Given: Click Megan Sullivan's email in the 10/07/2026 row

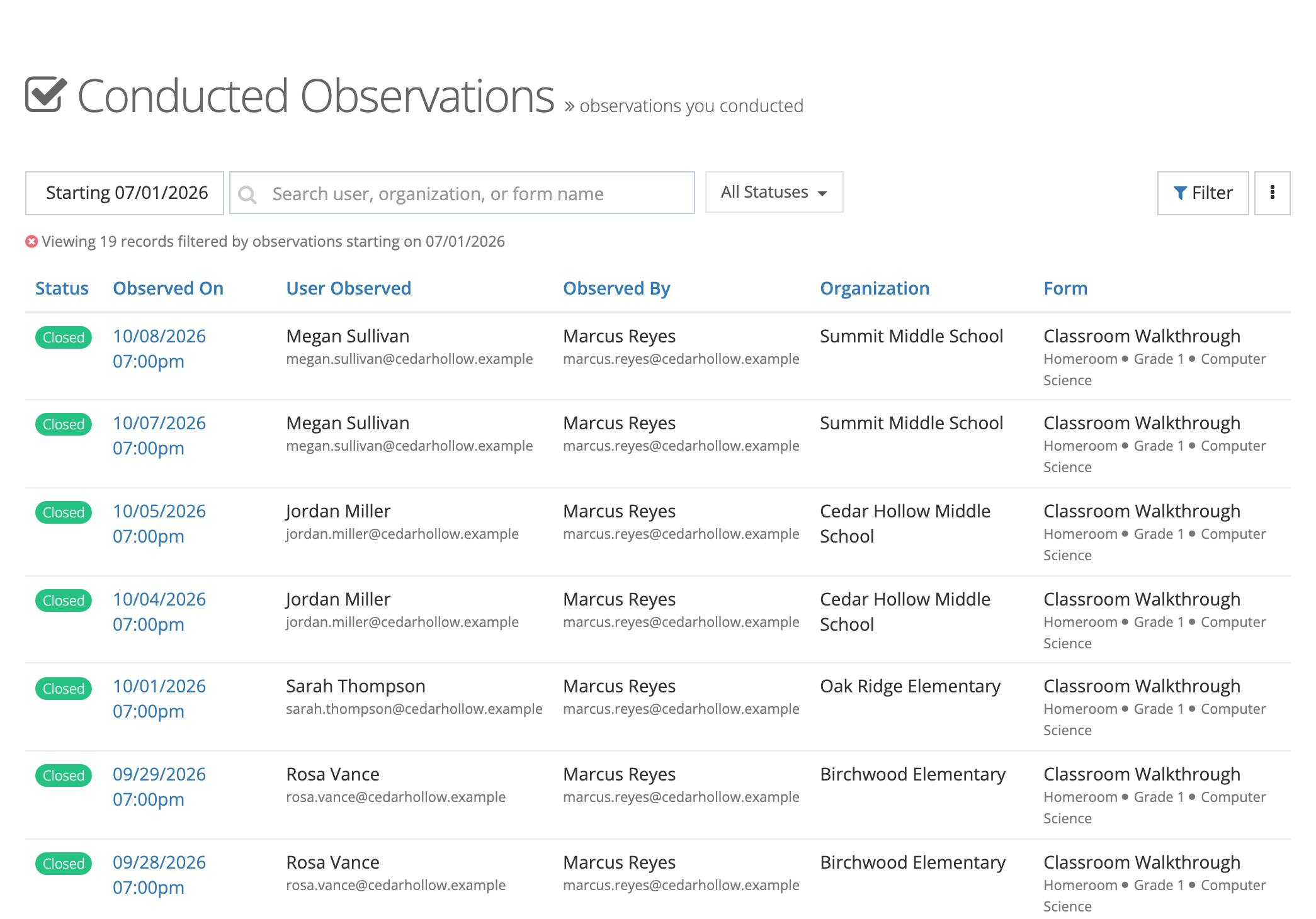Looking at the screenshot, I should coord(409,446).
